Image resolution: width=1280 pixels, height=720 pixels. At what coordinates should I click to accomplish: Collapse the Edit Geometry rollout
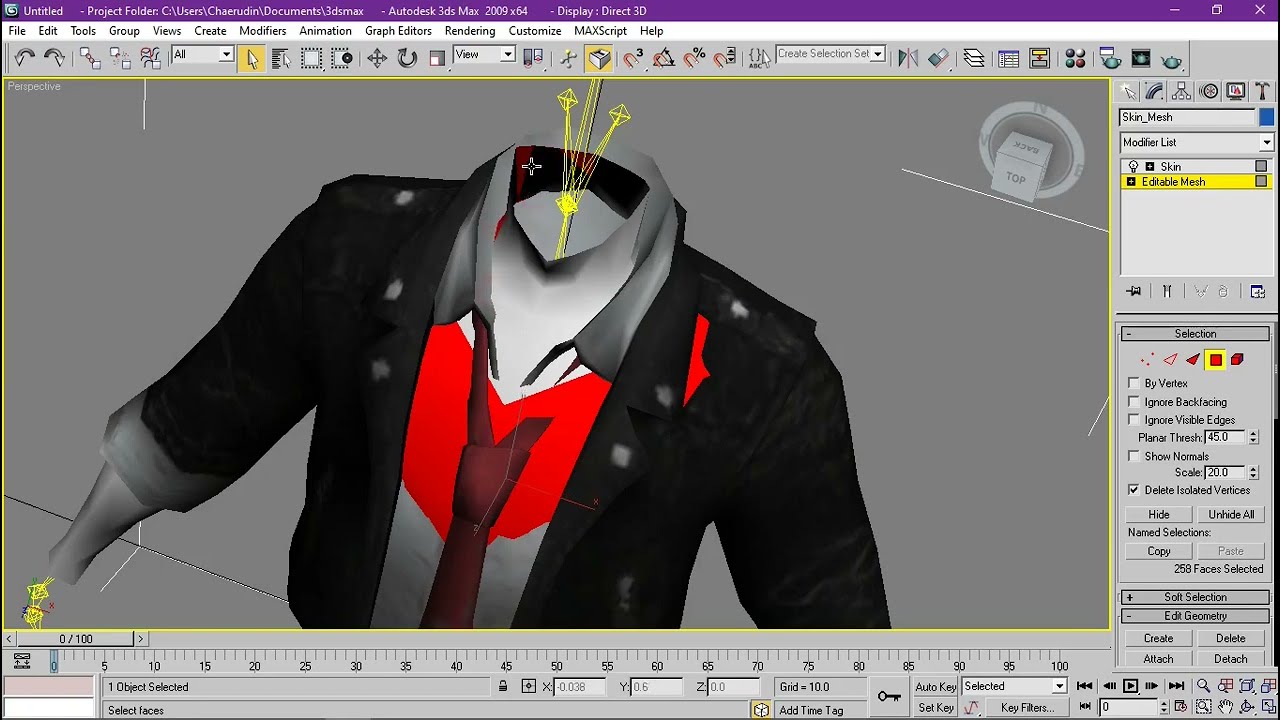(x=1195, y=616)
